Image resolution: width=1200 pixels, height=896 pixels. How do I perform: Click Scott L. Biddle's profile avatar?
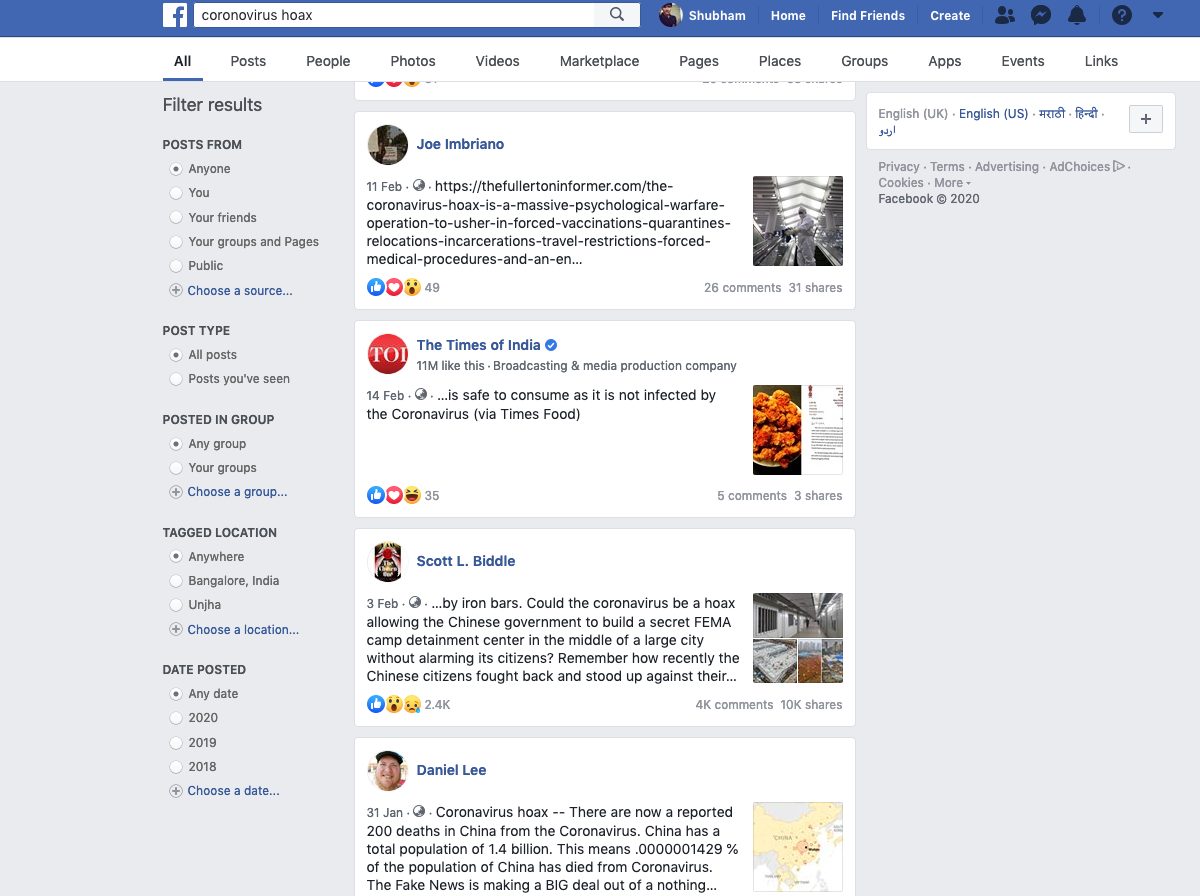(x=387, y=562)
